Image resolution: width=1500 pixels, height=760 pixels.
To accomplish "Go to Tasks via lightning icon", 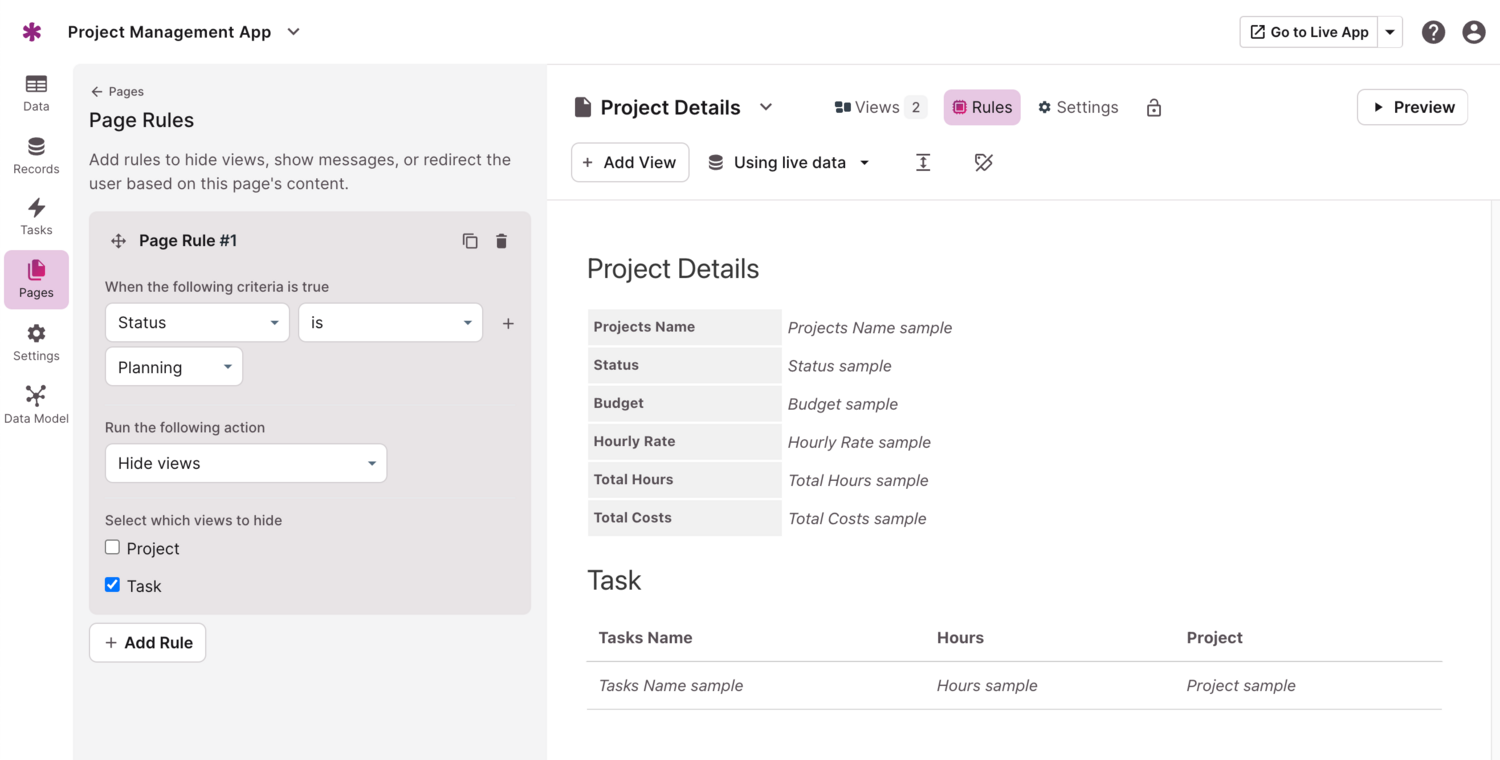I will click(x=36, y=216).
